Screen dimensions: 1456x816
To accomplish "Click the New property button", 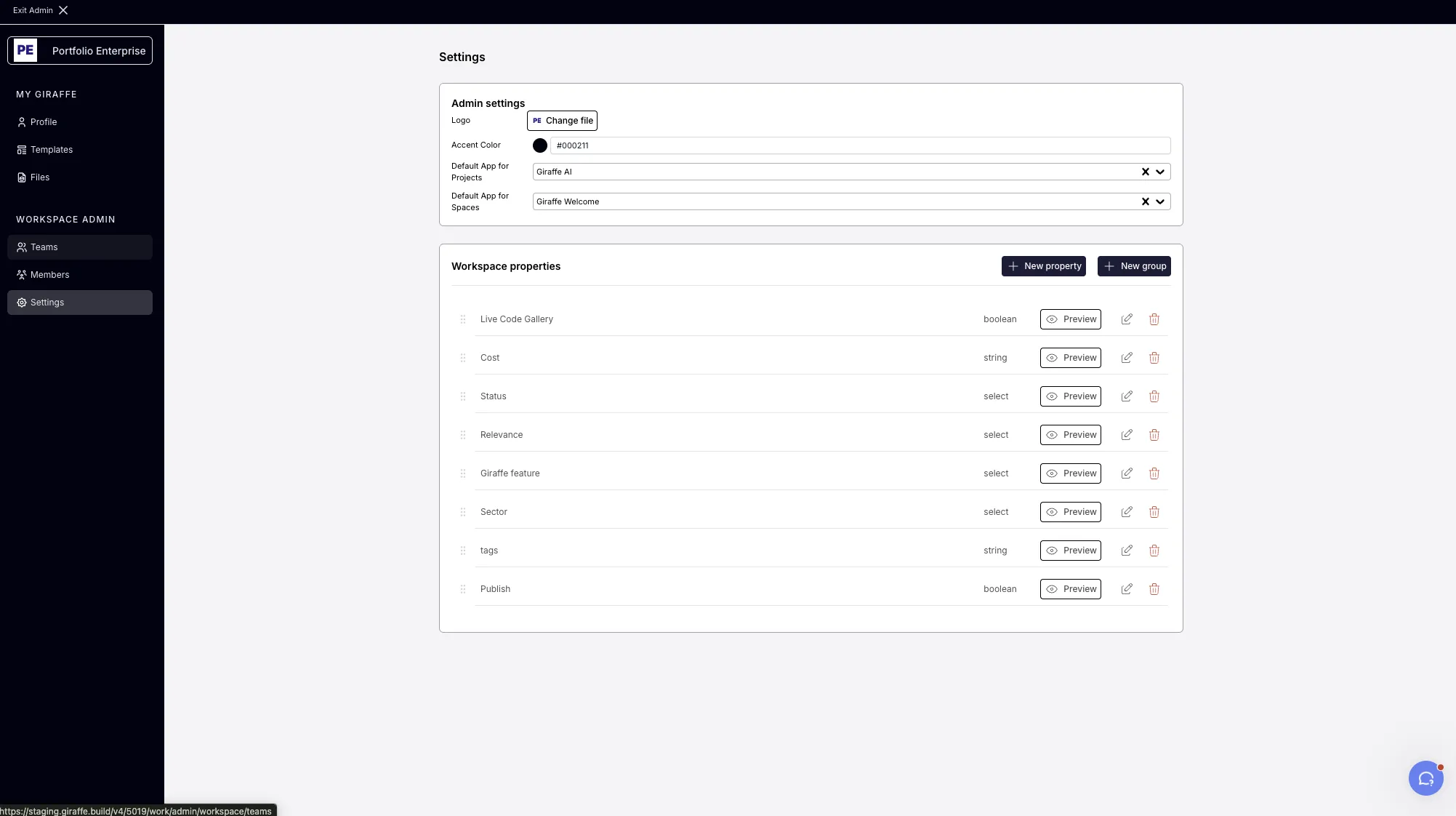I will coord(1043,266).
